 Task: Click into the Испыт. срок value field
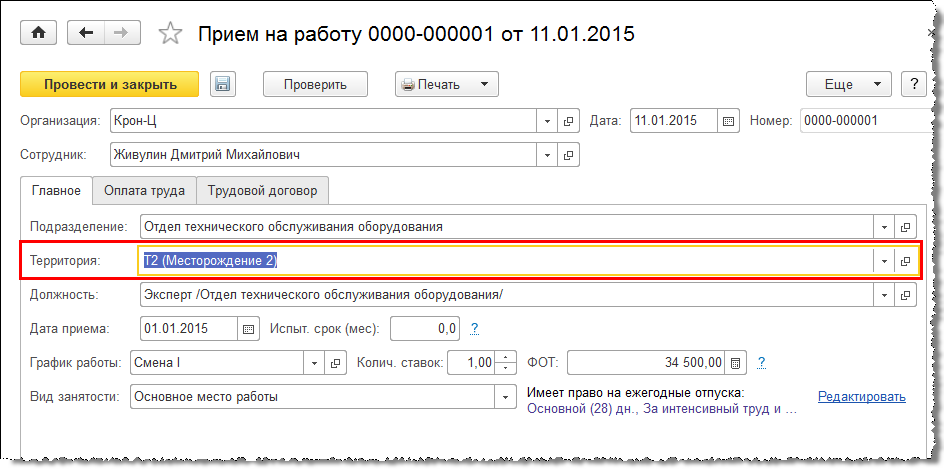(x=425, y=329)
